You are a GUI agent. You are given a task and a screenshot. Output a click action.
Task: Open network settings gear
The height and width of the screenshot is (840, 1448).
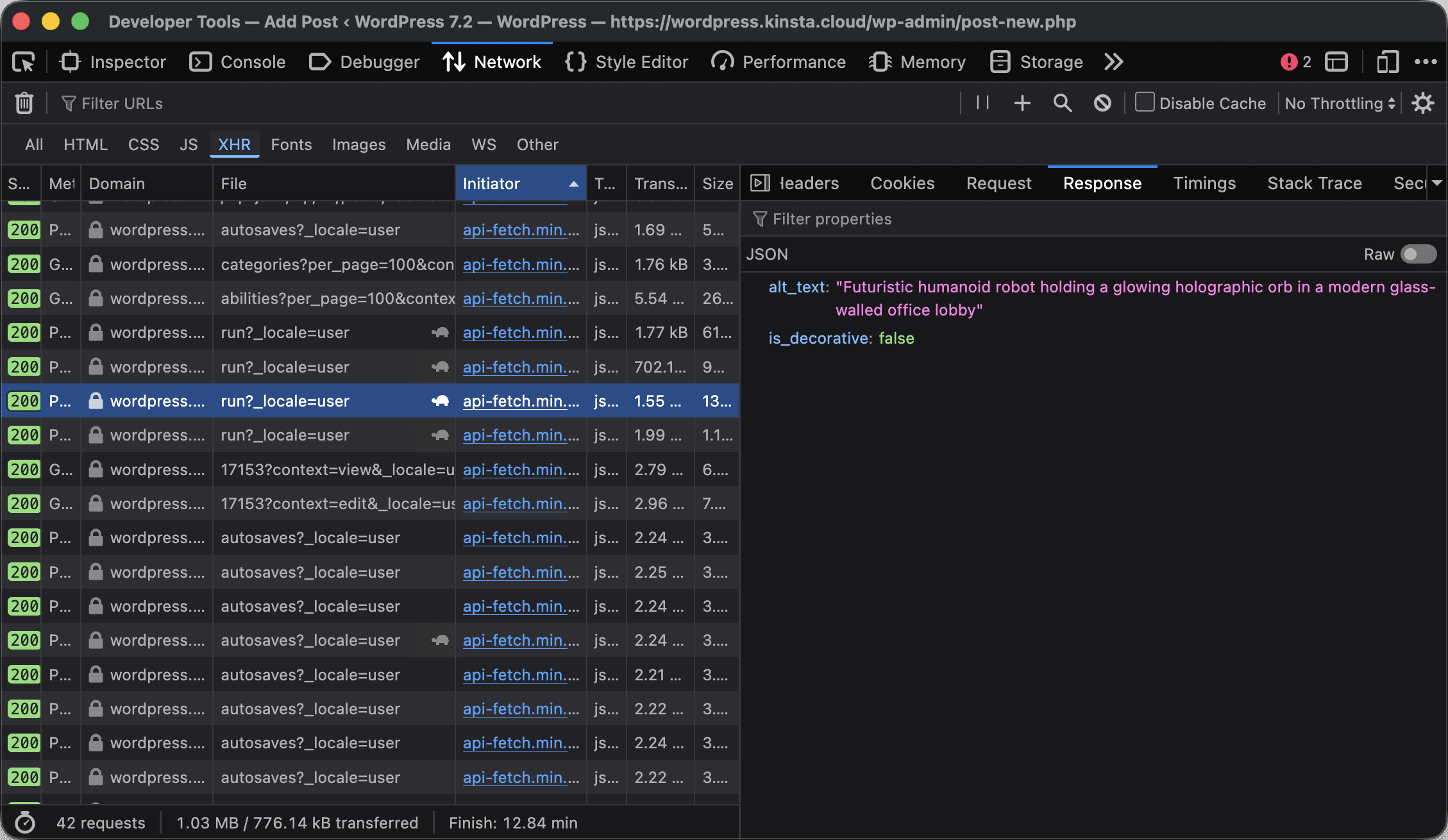[x=1423, y=103]
